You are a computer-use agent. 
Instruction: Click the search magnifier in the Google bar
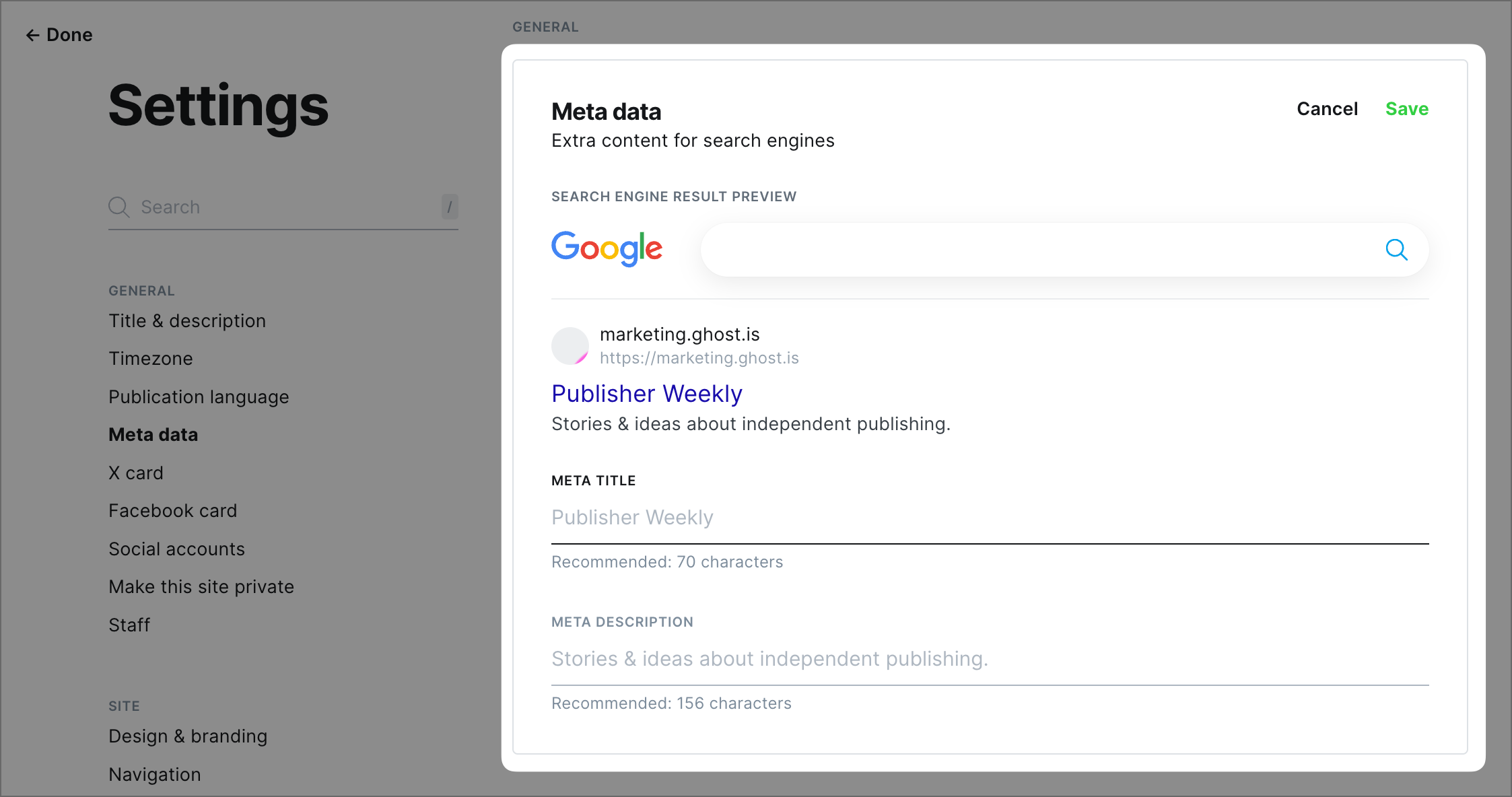1397,250
